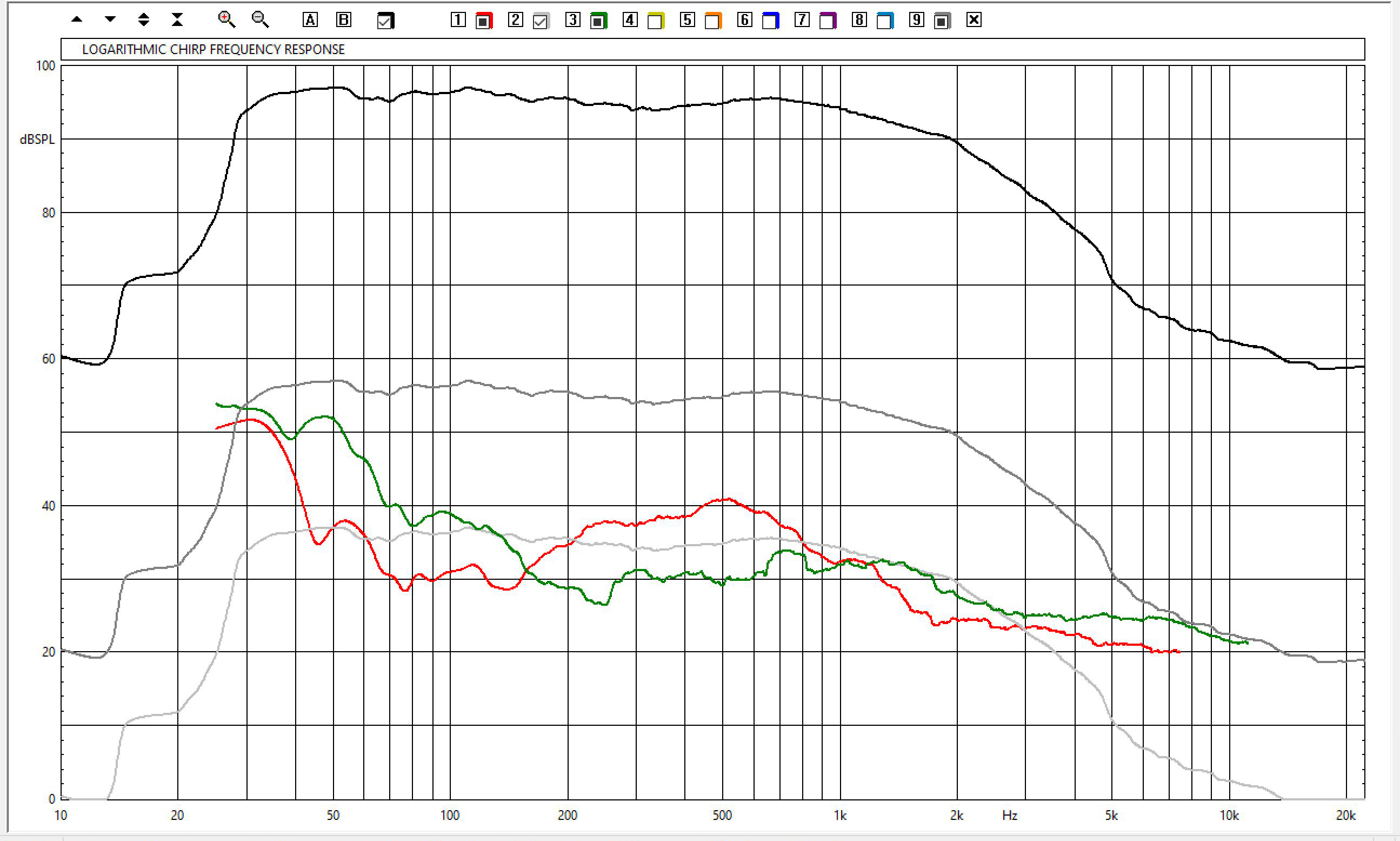
Task: Click the 5k frequency axis label
Action: (1111, 816)
